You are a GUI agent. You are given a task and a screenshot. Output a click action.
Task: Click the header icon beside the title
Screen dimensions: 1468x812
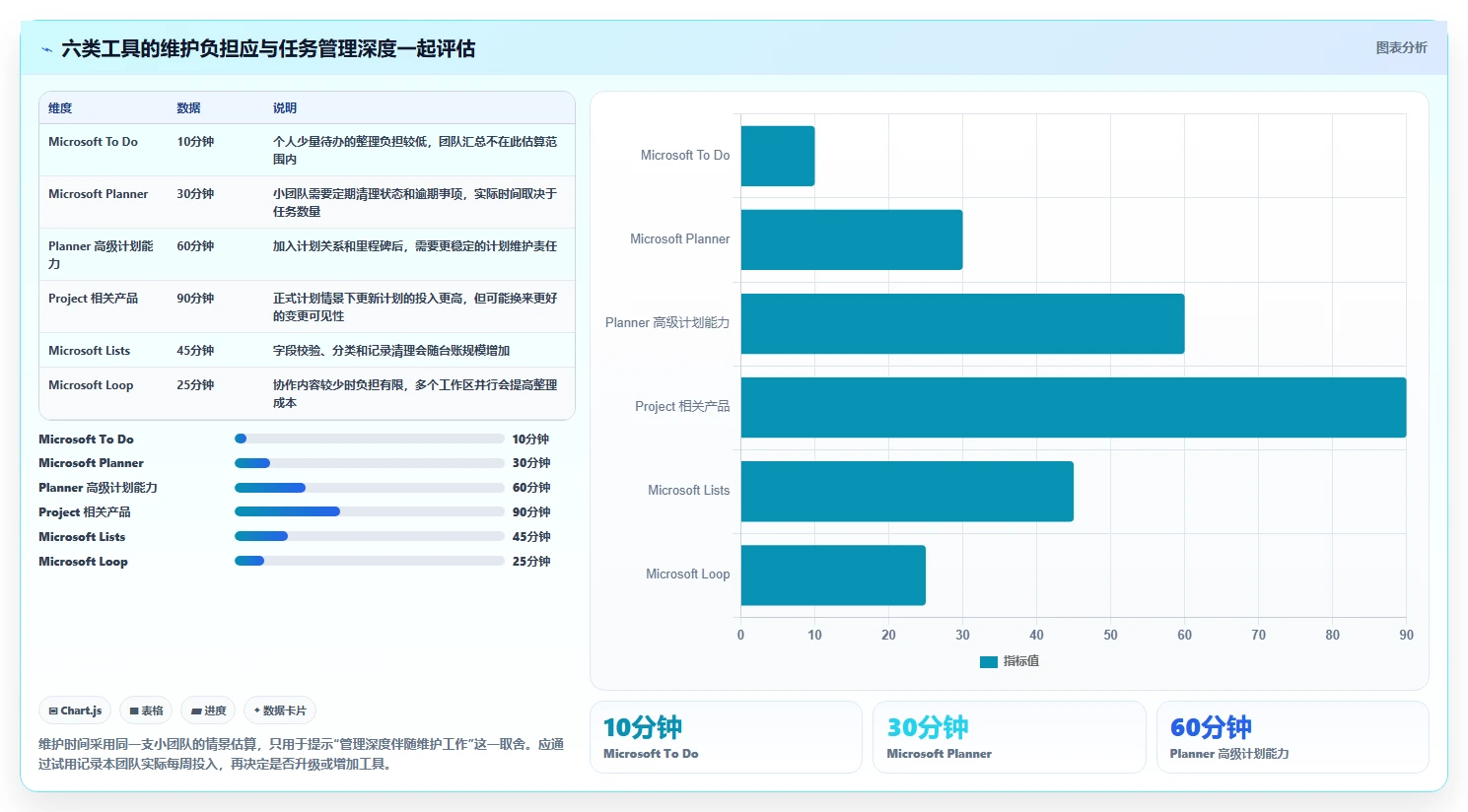(x=46, y=49)
